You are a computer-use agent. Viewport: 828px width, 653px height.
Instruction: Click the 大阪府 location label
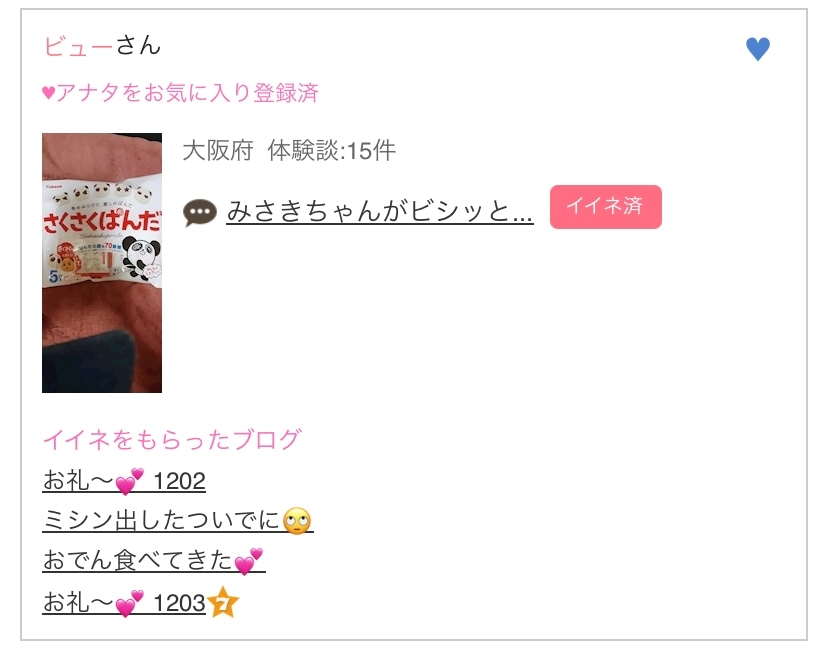(x=218, y=150)
